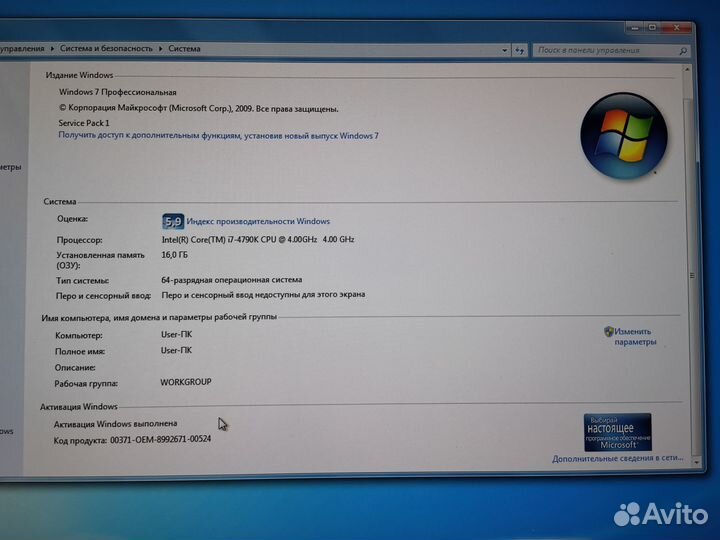Click scrollbar down arrow
720x540 pixels.
point(698,462)
